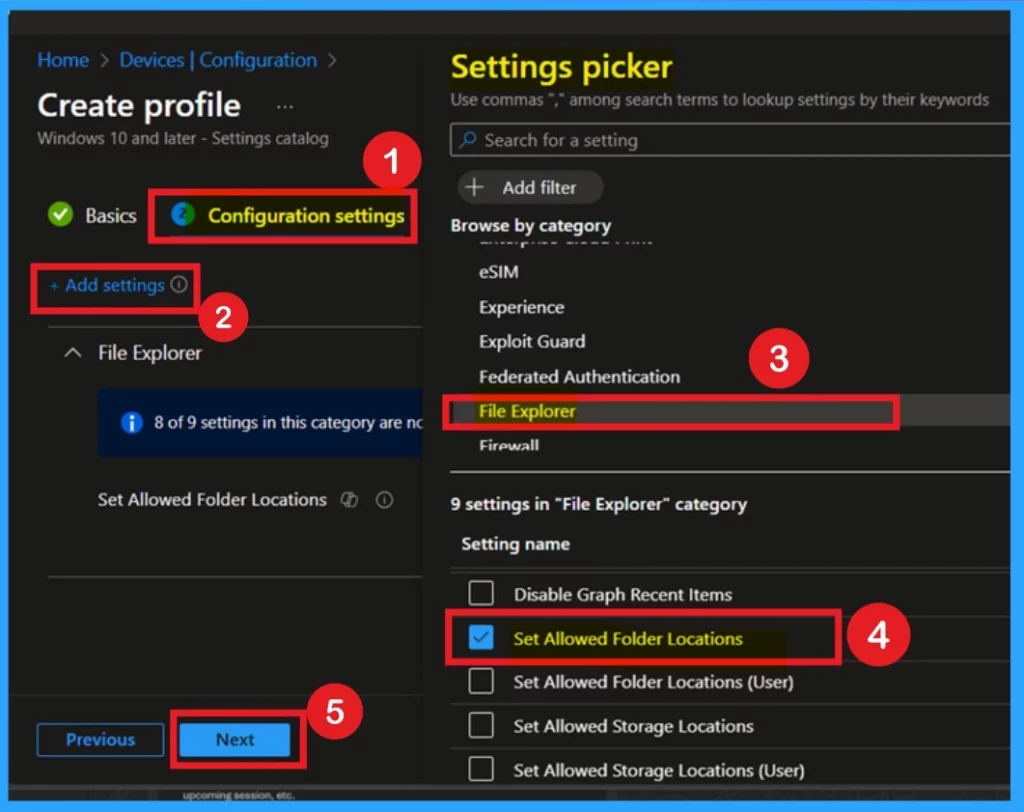This screenshot has width=1024, height=812.
Task: Click the Disable Graph Recent Items label
Action: pos(623,594)
